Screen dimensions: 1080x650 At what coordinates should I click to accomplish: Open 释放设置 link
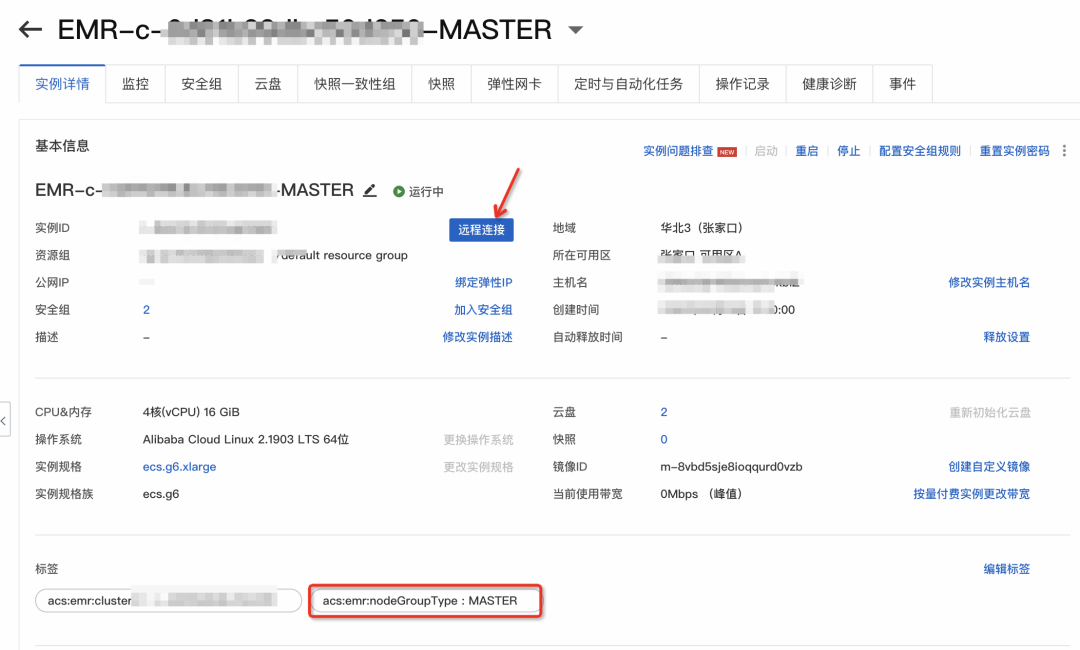(x=1006, y=337)
